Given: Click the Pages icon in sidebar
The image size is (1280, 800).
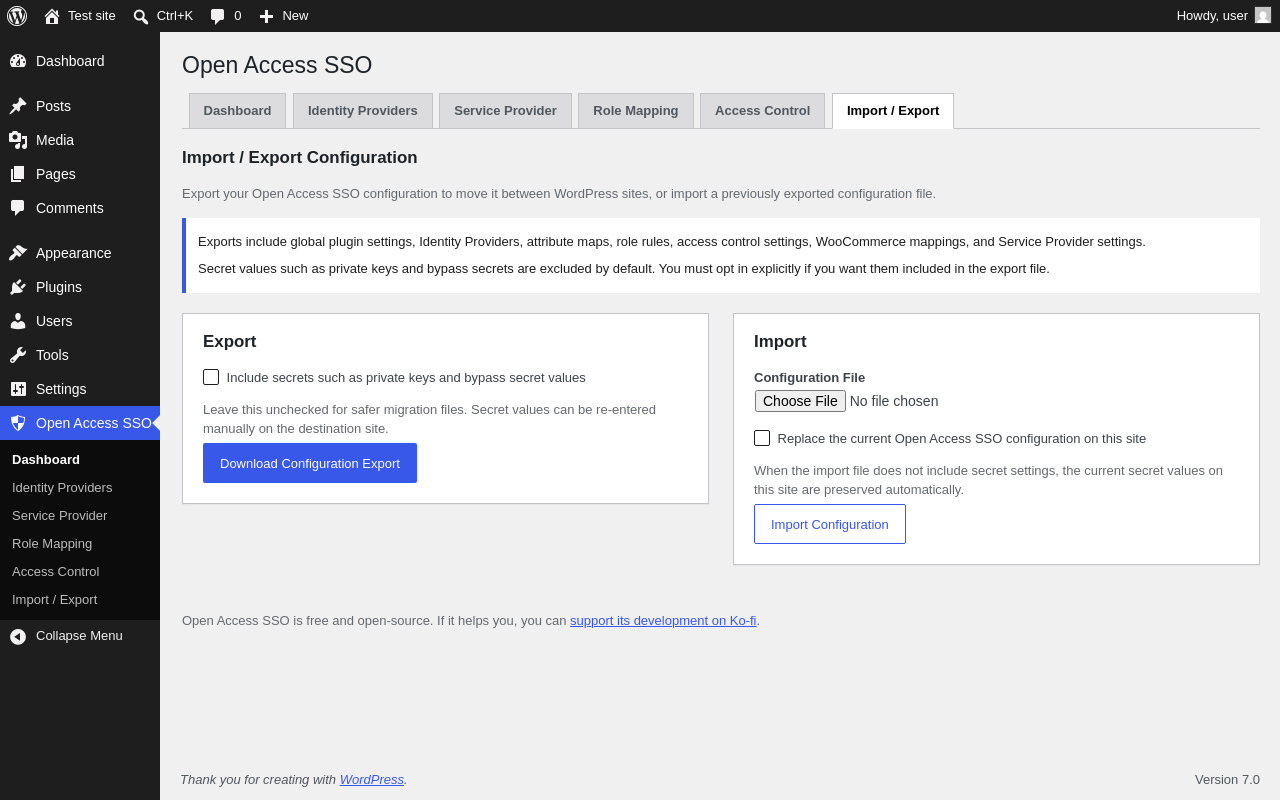Looking at the screenshot, I should click(x=18, y=174).
